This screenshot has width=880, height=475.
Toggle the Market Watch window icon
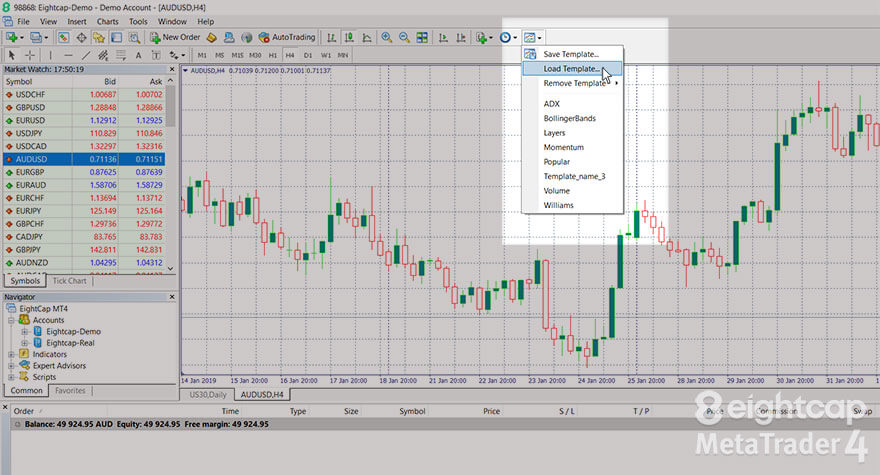pyautogui.click(x=63, y=38)
